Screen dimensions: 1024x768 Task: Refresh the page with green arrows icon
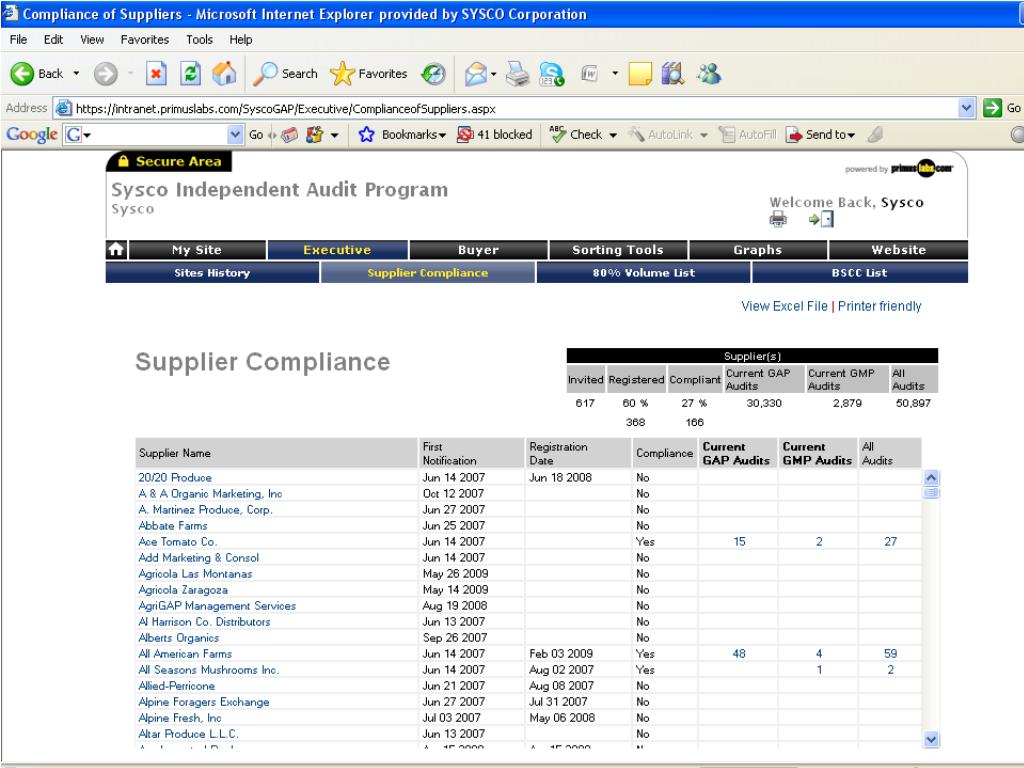tap(190, 74)
